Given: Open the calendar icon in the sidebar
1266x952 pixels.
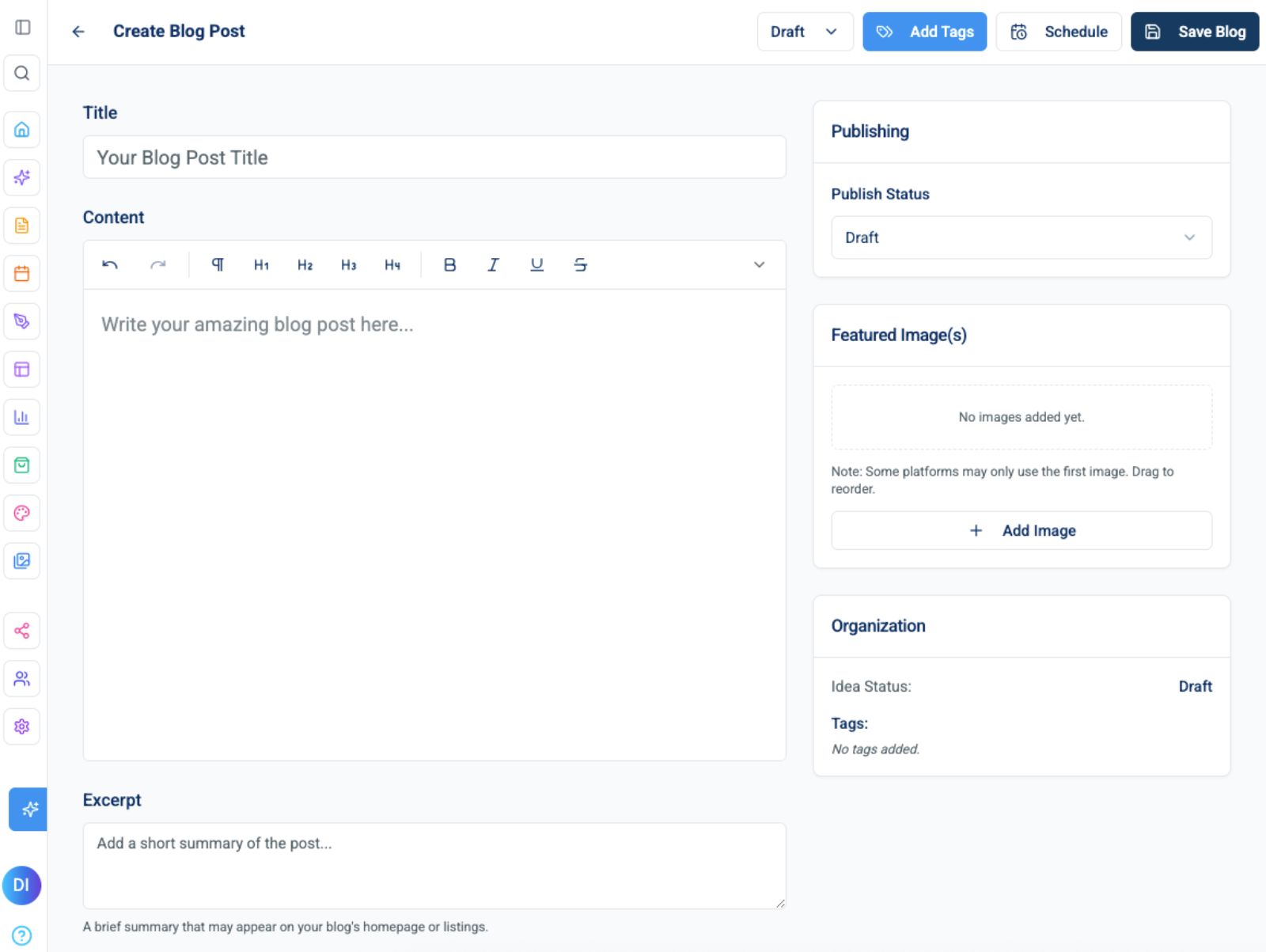Looking at the screenshot, I should coord(22,274).
